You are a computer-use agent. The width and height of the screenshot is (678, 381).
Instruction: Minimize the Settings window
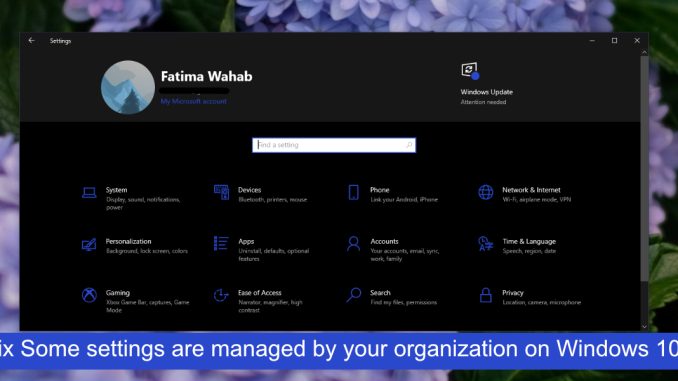point(592,41)
